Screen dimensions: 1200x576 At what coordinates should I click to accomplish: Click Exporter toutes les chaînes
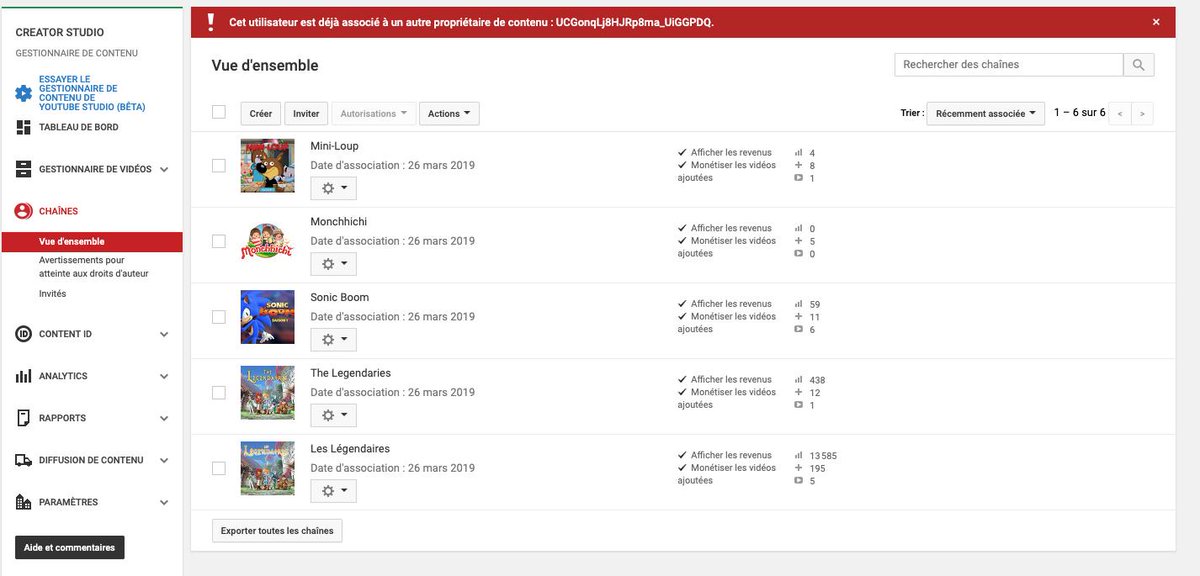click(277, 530)
